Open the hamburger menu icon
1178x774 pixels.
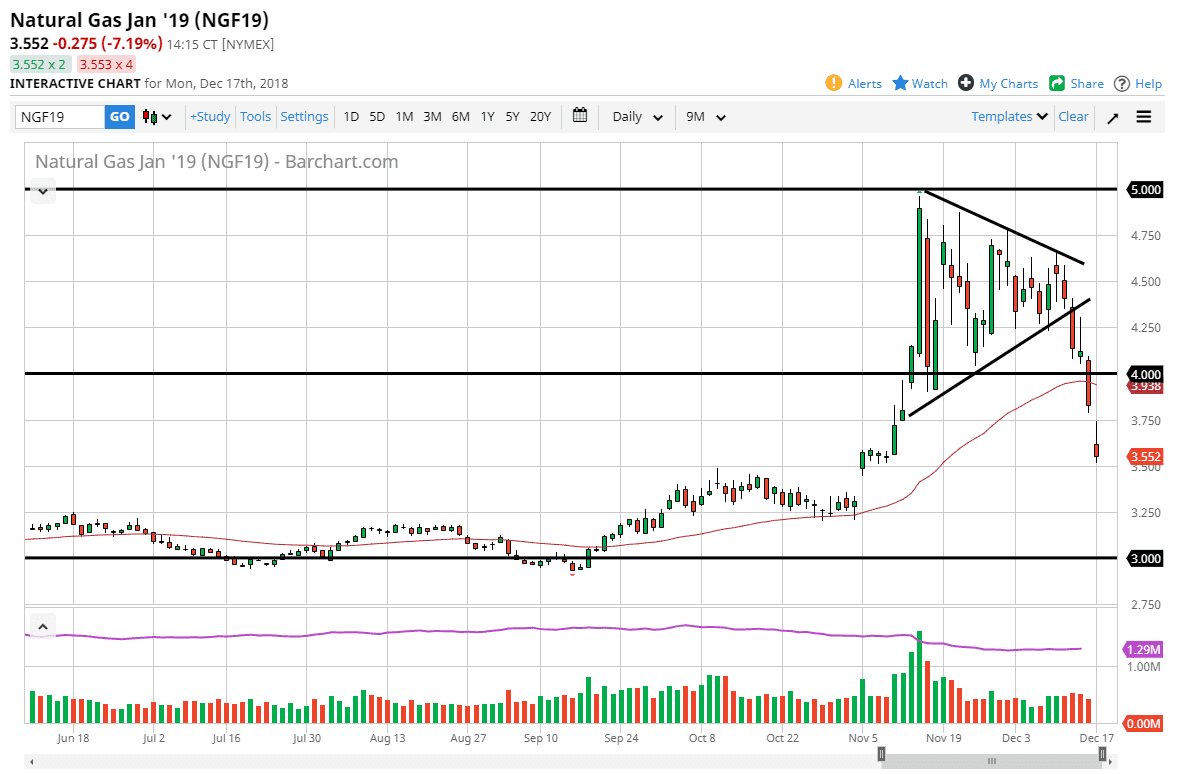pyautogui.click(x=1144, y=117)
